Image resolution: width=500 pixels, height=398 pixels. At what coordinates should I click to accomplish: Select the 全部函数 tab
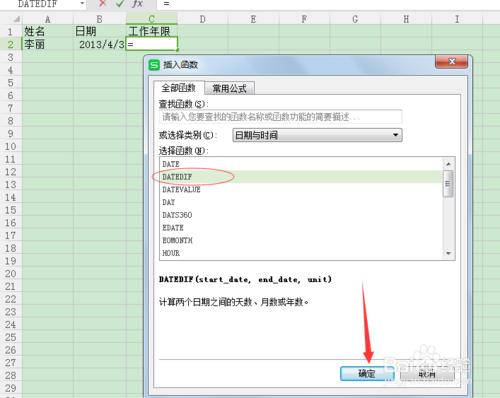pos(179,88)
